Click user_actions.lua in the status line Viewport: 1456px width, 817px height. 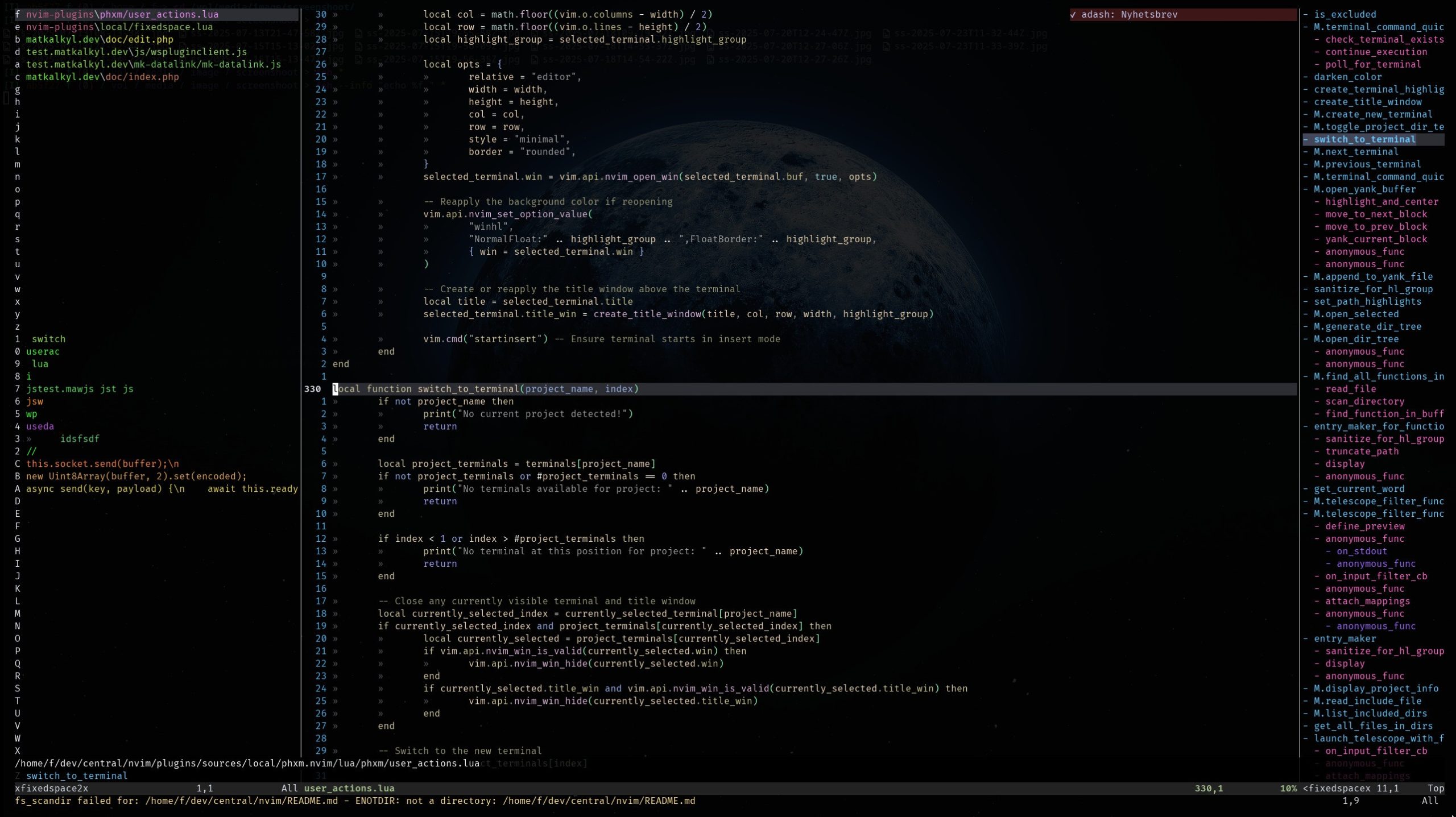point(349,789)
